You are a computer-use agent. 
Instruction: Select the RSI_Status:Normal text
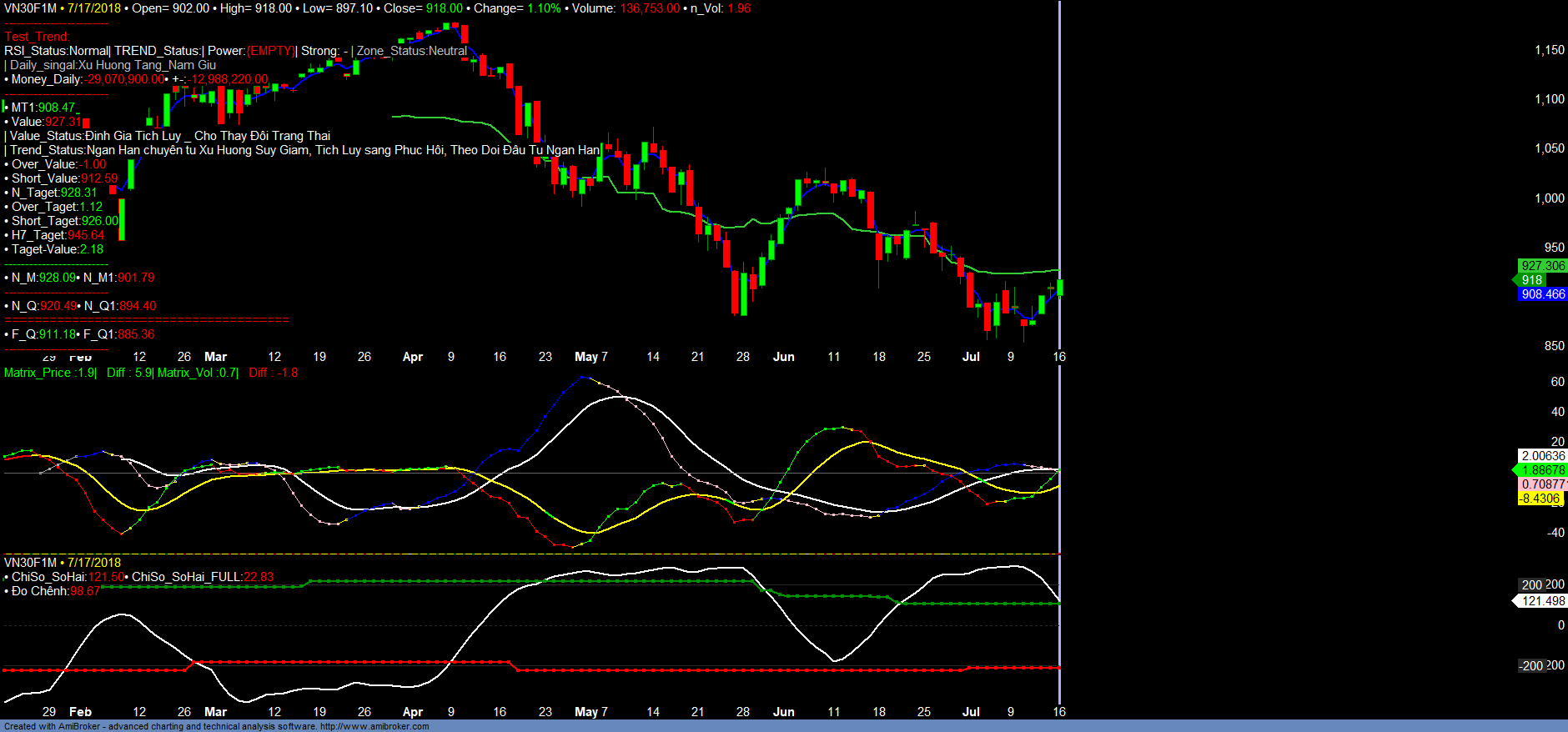(x=57, y=51)
